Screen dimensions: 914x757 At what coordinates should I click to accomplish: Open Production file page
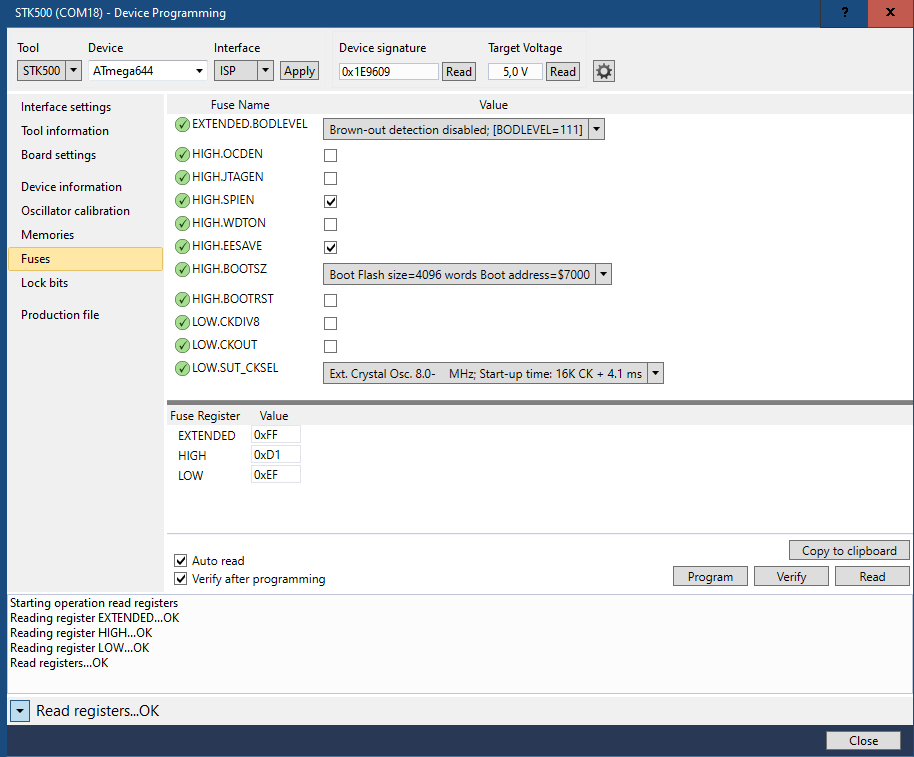pyautogui.click(x=60, y=315)
